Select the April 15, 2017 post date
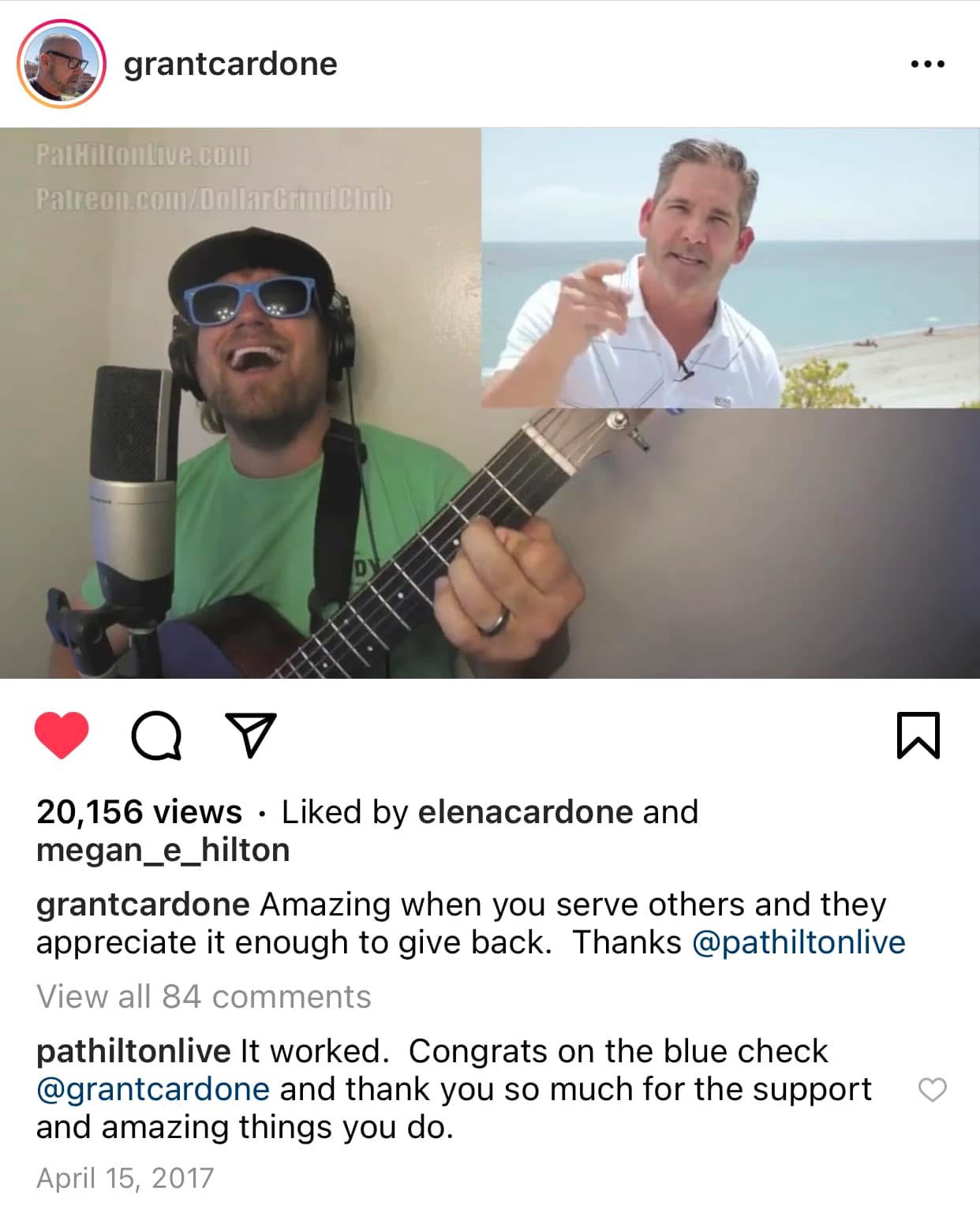 tap(125, 1178)
